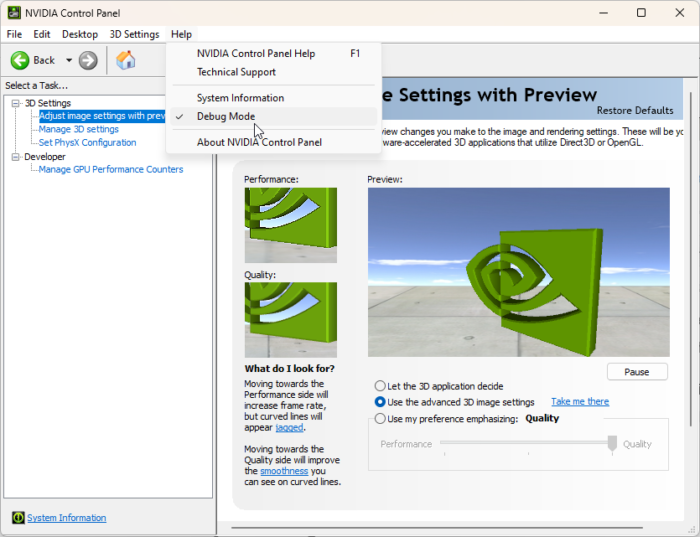
Task: Click the Quality sample thumbnail
Action: (291, 320)
